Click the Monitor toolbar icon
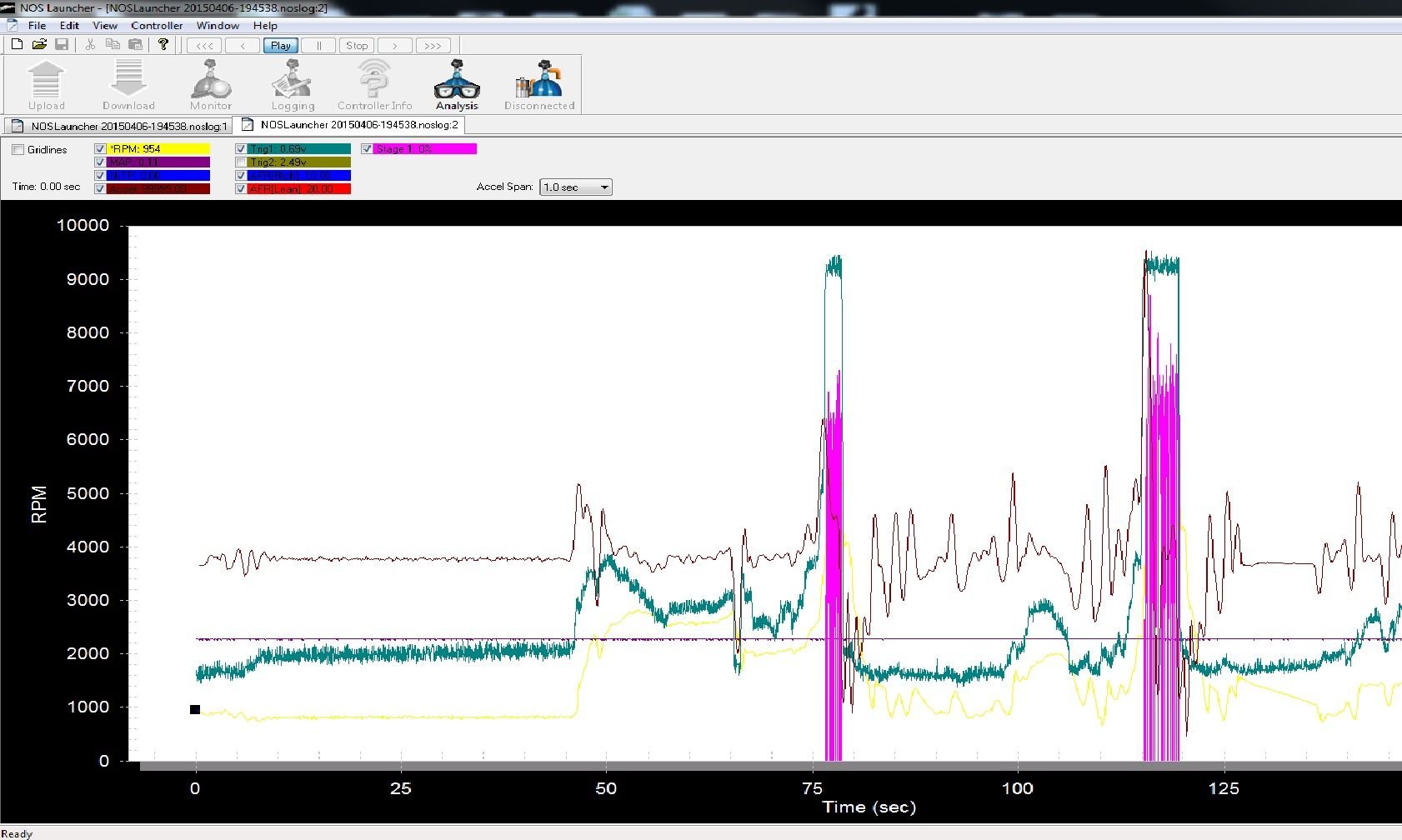 (x=211, y=80)
